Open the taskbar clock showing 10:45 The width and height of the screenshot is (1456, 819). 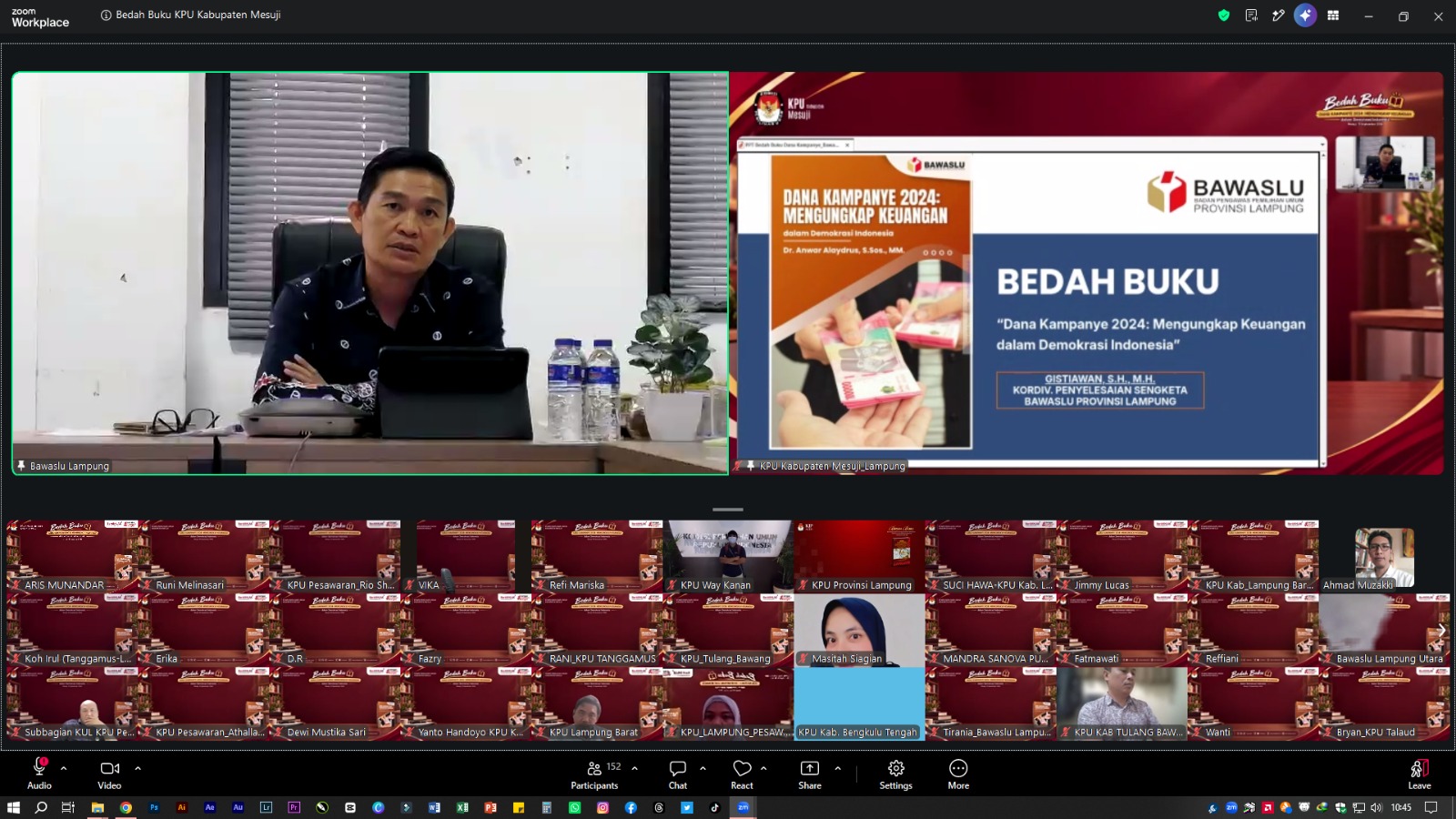click(1401, 807)
